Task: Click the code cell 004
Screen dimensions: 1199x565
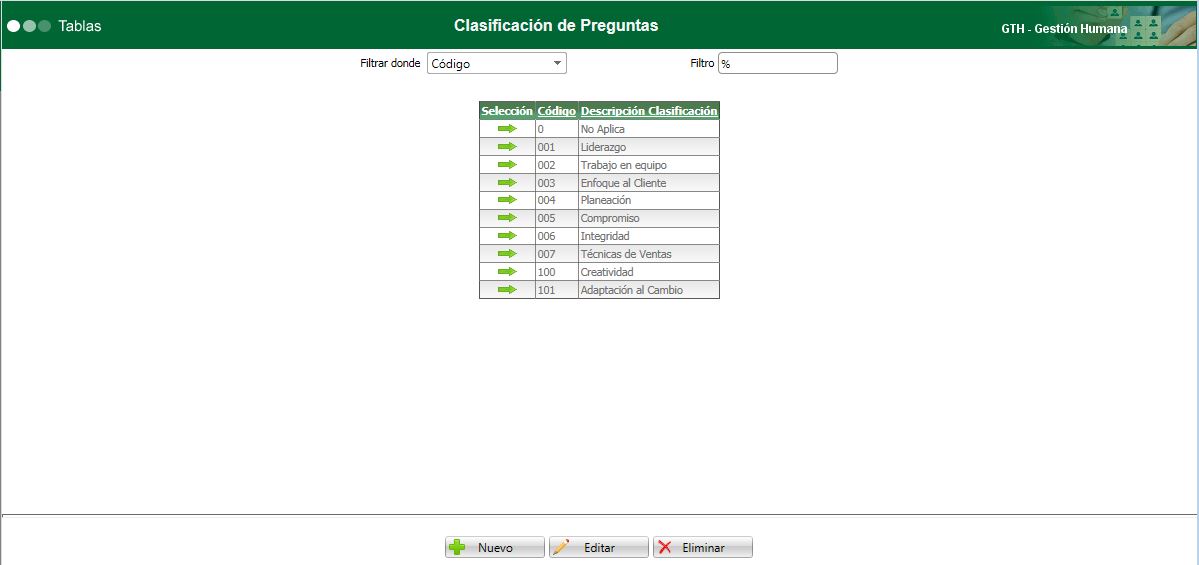Action: pyautogui.click(x=557, y=200)
